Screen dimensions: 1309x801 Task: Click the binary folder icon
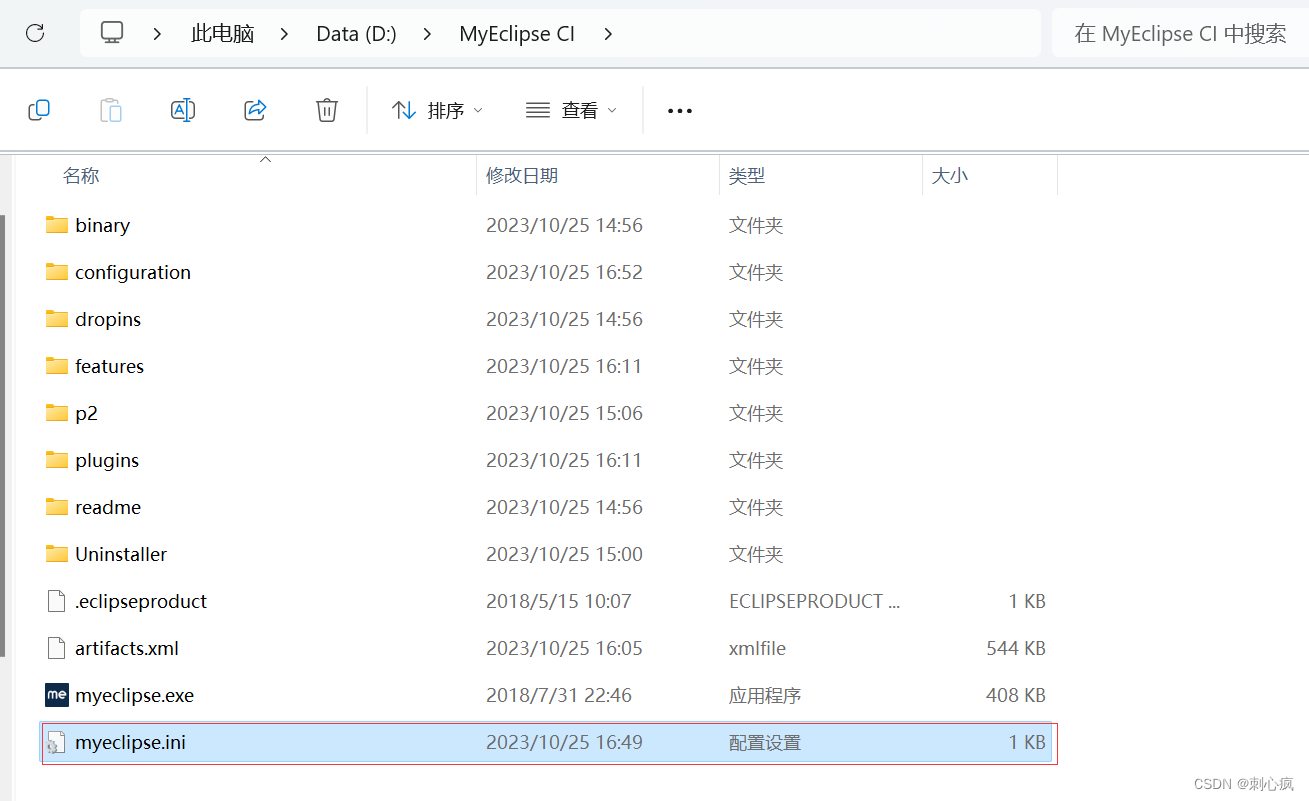[57, 225]
